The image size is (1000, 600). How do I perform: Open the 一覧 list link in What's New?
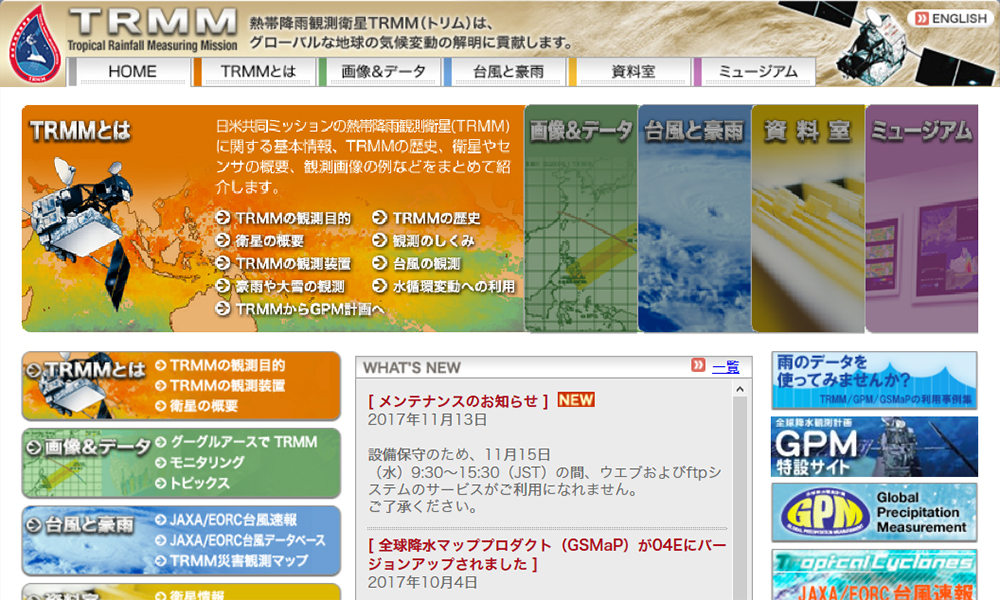[725, 367]
